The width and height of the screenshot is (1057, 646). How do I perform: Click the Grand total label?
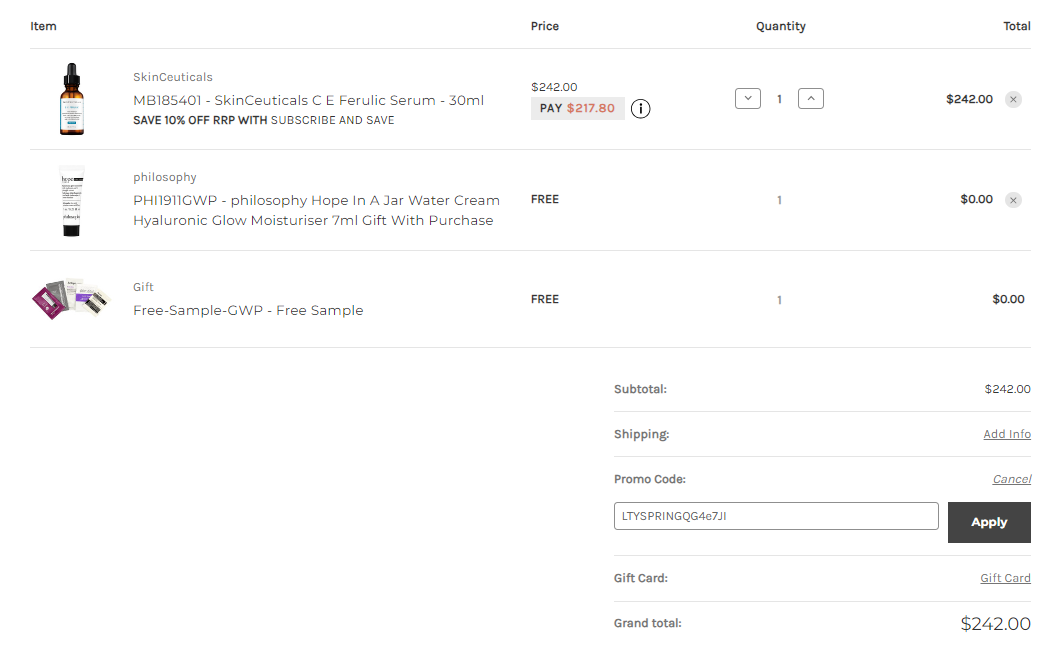648,624
